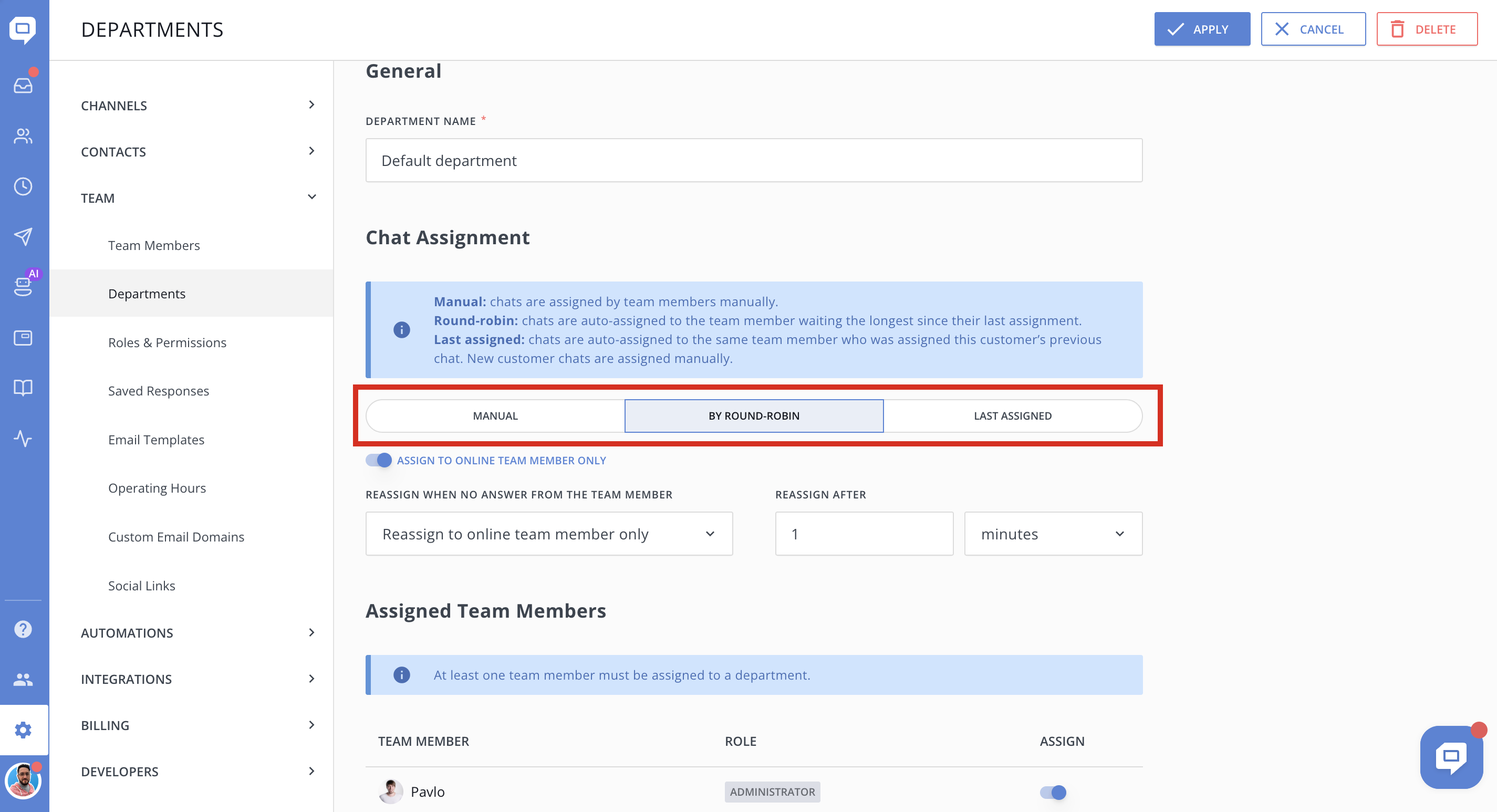Open the paper plane campaigns icon

tap(23, 236)
